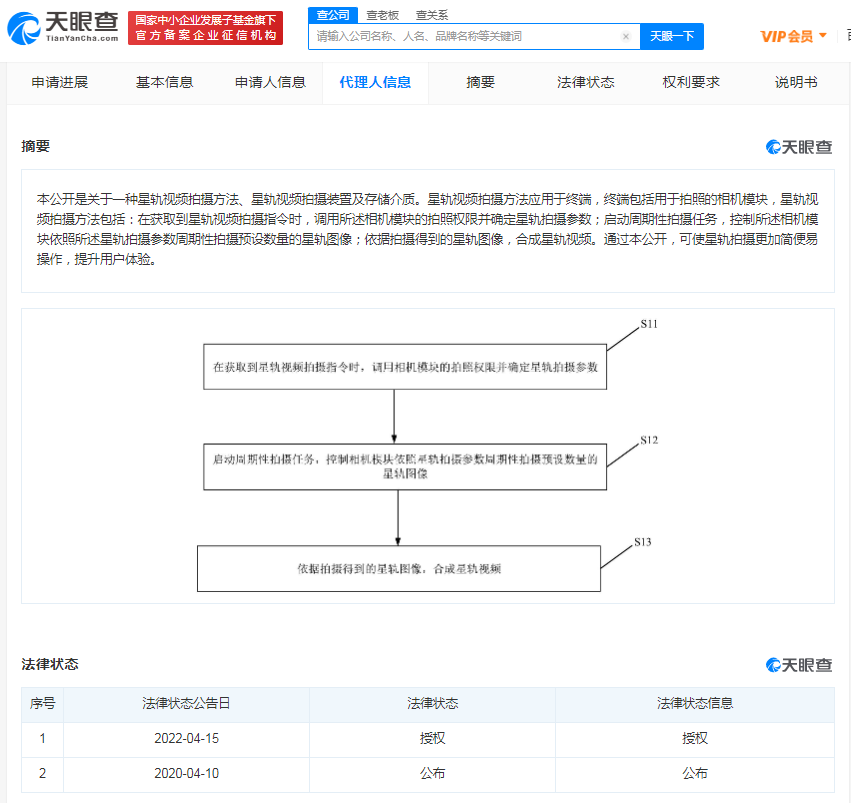Go to the 权利要求 section tab
This screenshot has height=803, width=851.
click(691, 82)
